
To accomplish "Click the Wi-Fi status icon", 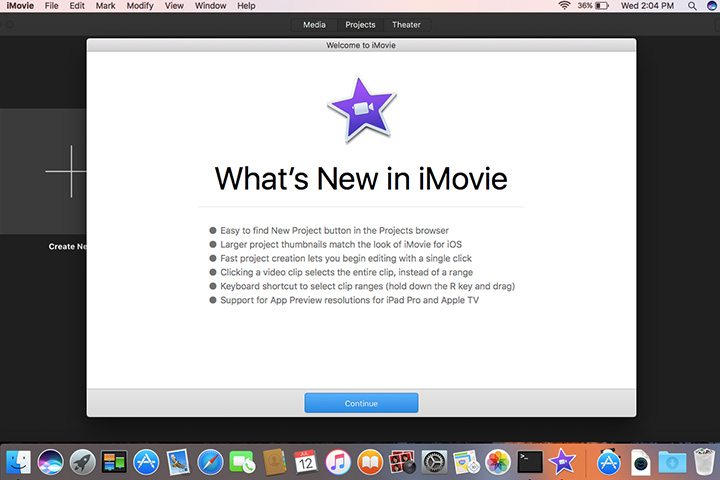I will pos(564,6).
